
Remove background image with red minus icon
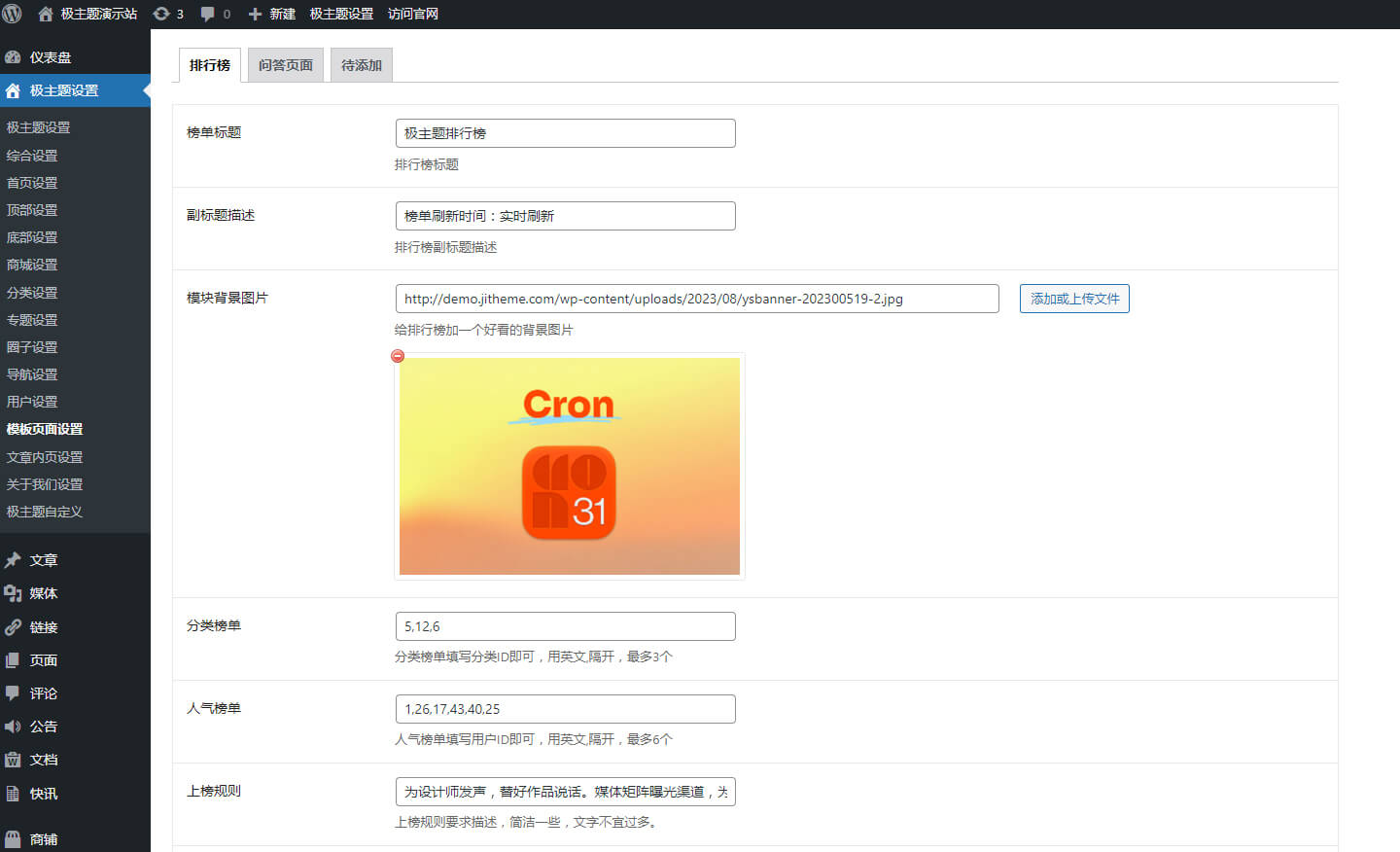coord(398,356)
